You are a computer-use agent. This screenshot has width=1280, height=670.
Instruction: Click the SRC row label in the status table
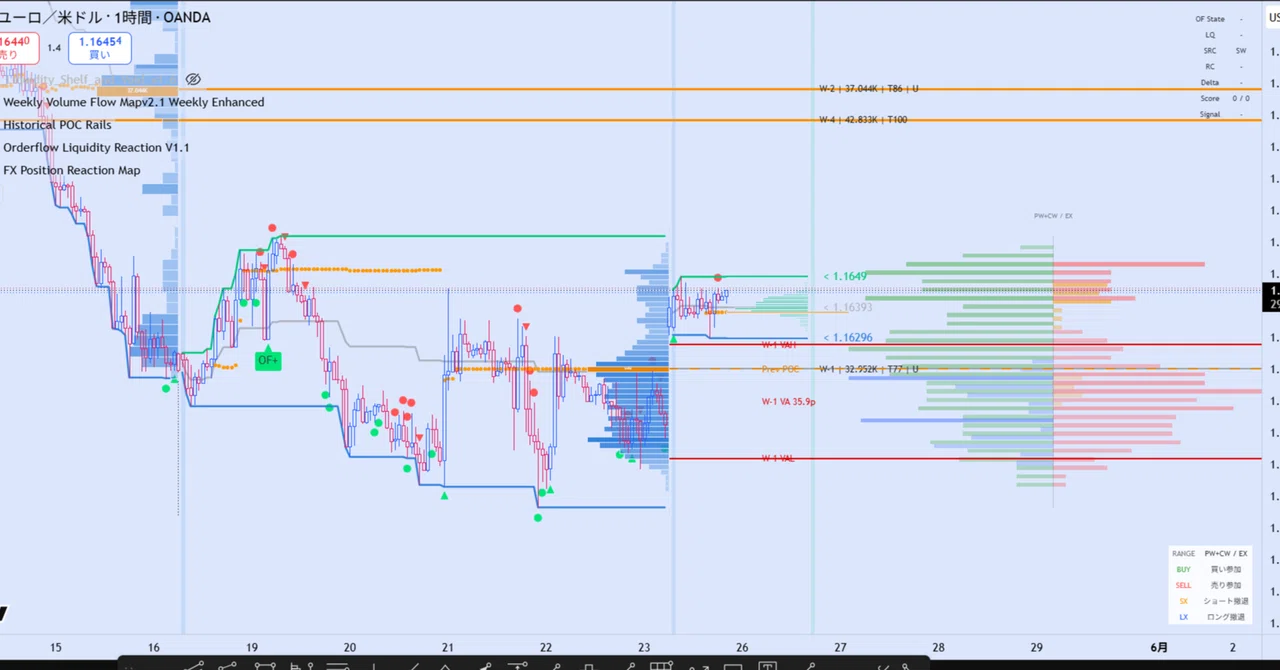(x=1210, y=50)
